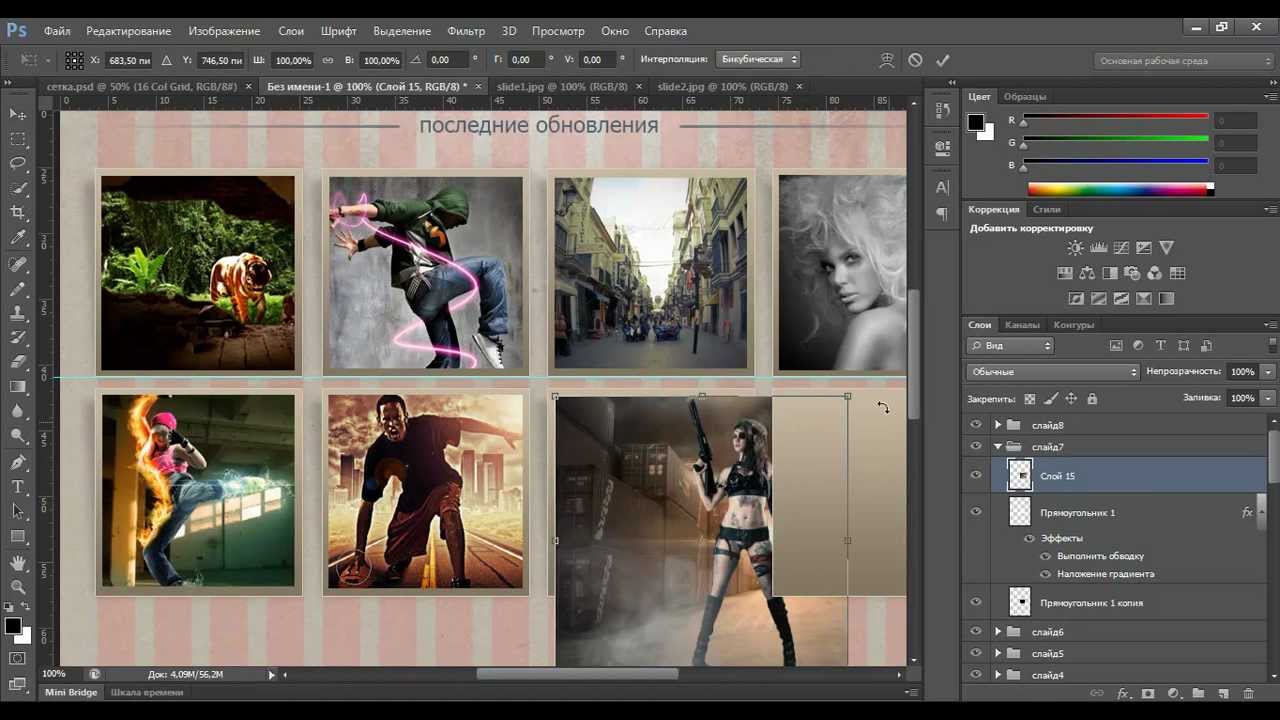1280x720 pixels.
Task: Pick the Hand tool in toolbar
Action: (18, 562)
